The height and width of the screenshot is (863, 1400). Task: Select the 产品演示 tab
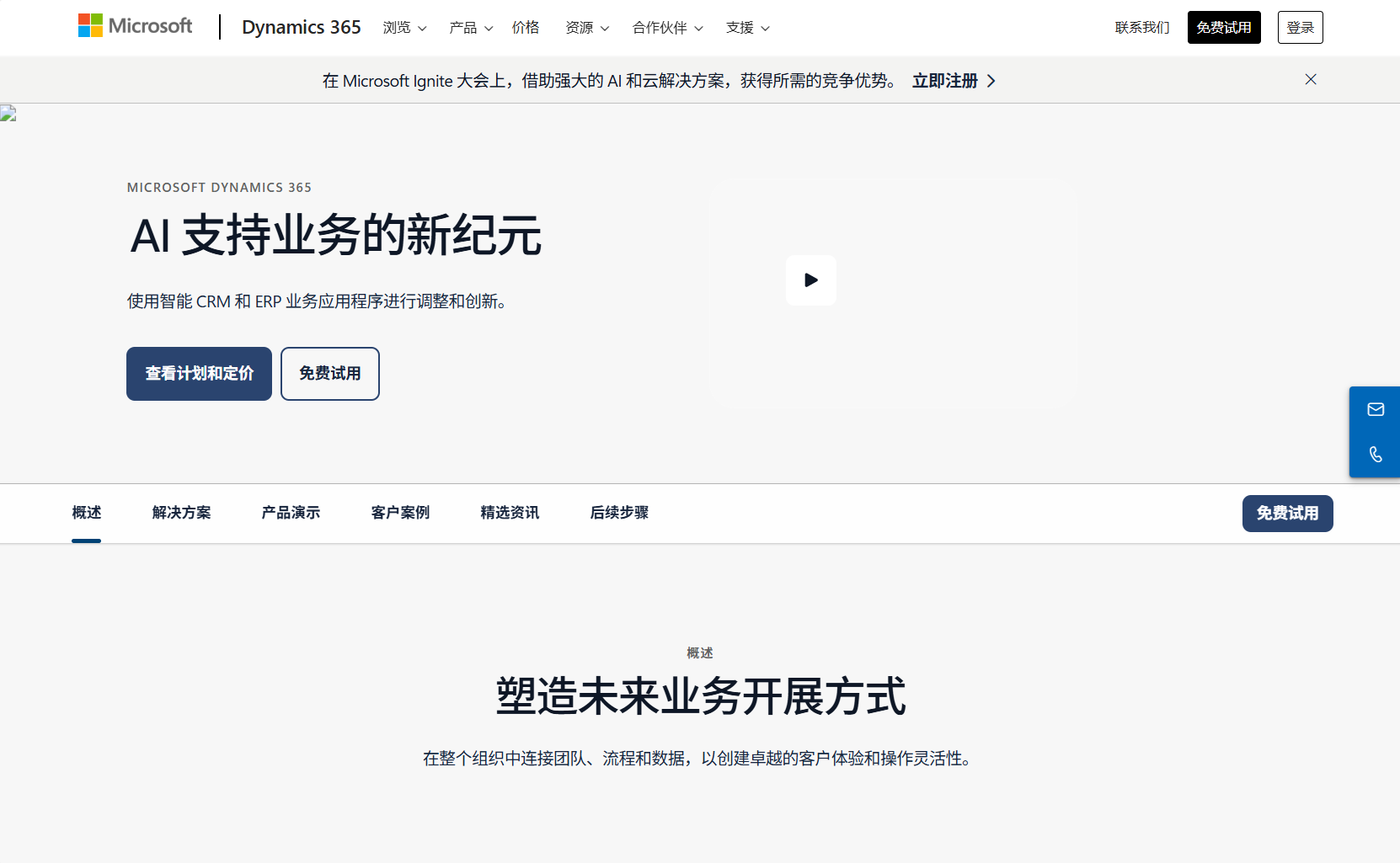pos(291,513)
